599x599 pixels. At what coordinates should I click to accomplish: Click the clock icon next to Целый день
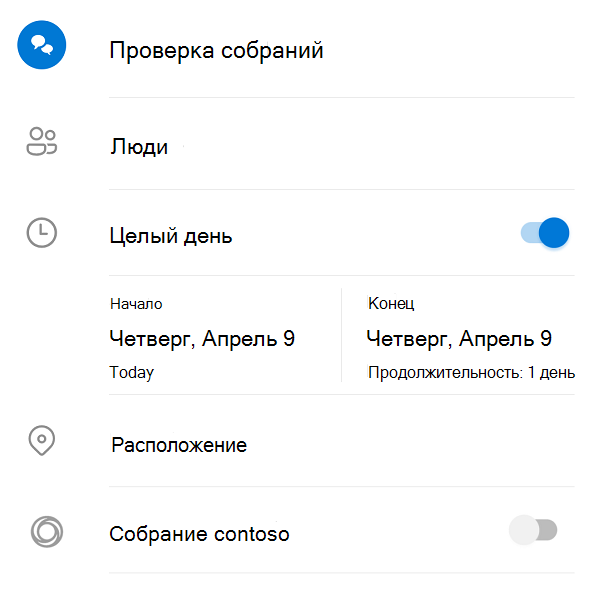(x=42, y=233)
